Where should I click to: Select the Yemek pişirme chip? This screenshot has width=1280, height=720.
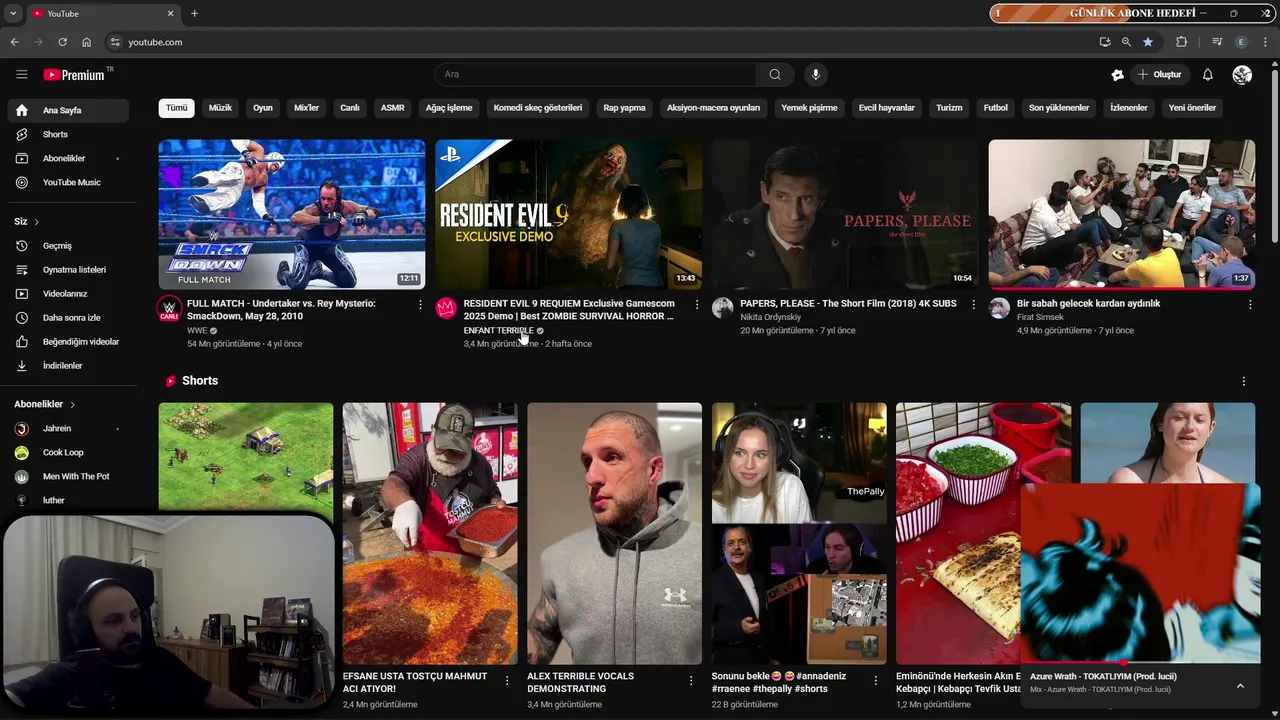[x=809, y=108]
